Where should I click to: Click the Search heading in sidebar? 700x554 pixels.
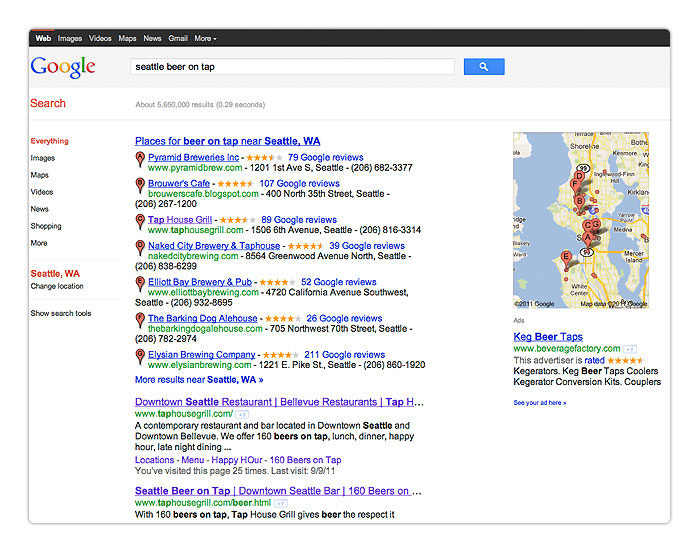point(48,103)
